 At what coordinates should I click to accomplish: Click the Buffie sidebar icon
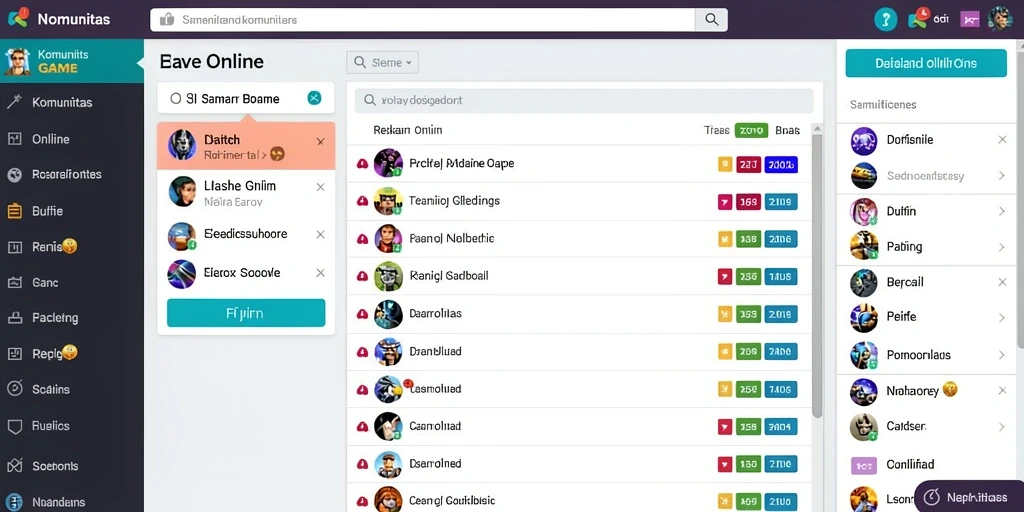click(x=14, y=211)
